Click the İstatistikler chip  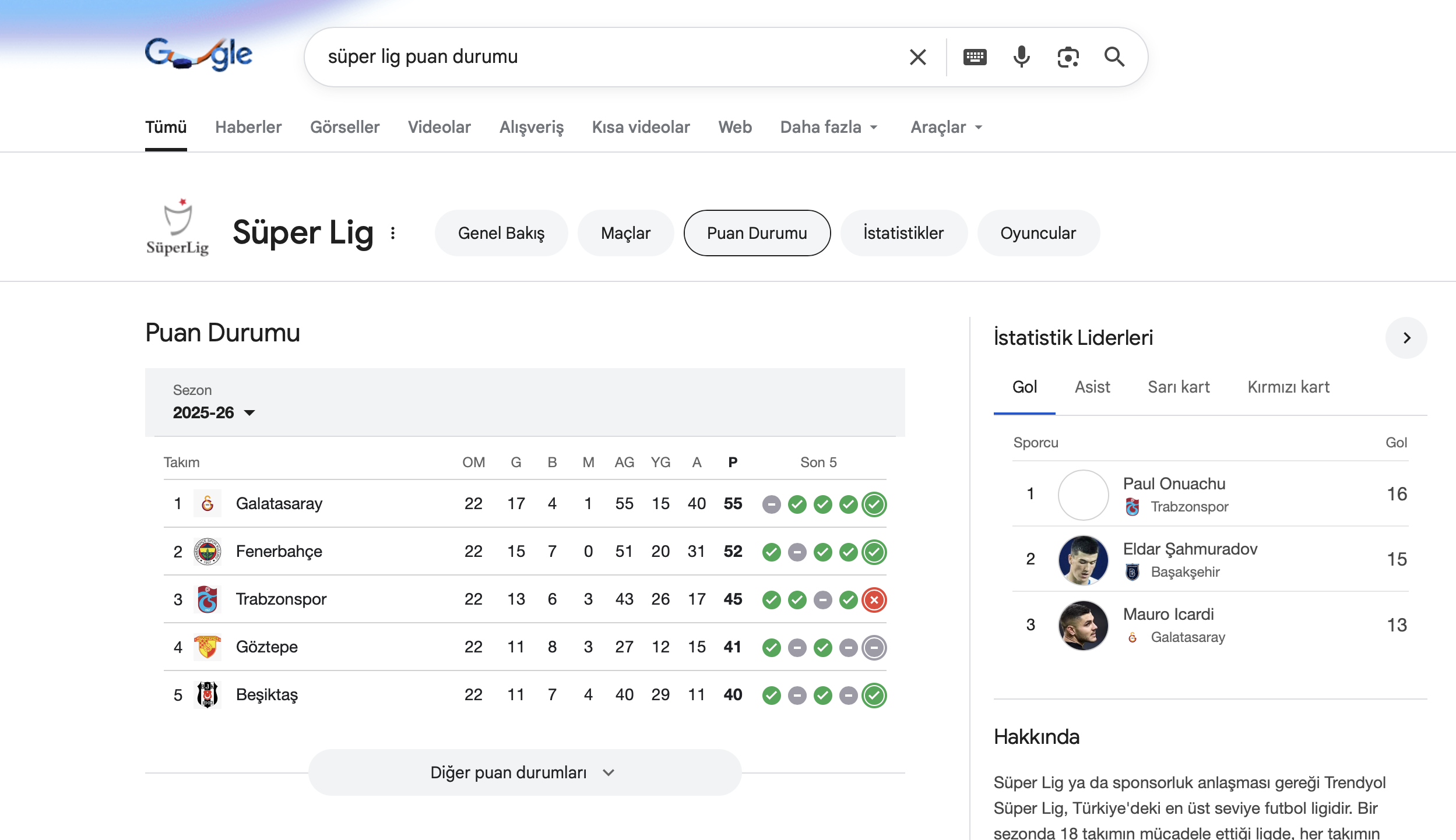(903, 233)
